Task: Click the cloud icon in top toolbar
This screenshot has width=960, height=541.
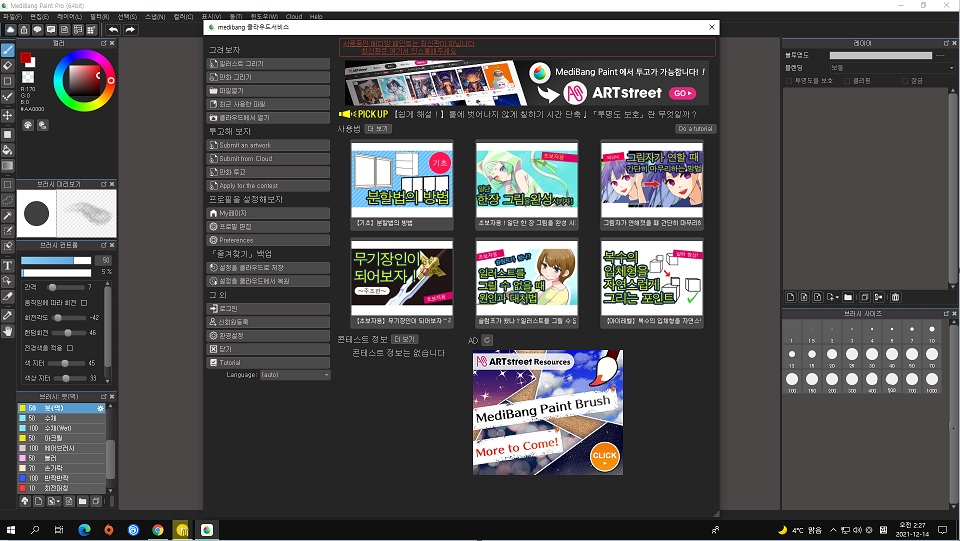Action: click(x=10, y=29)
